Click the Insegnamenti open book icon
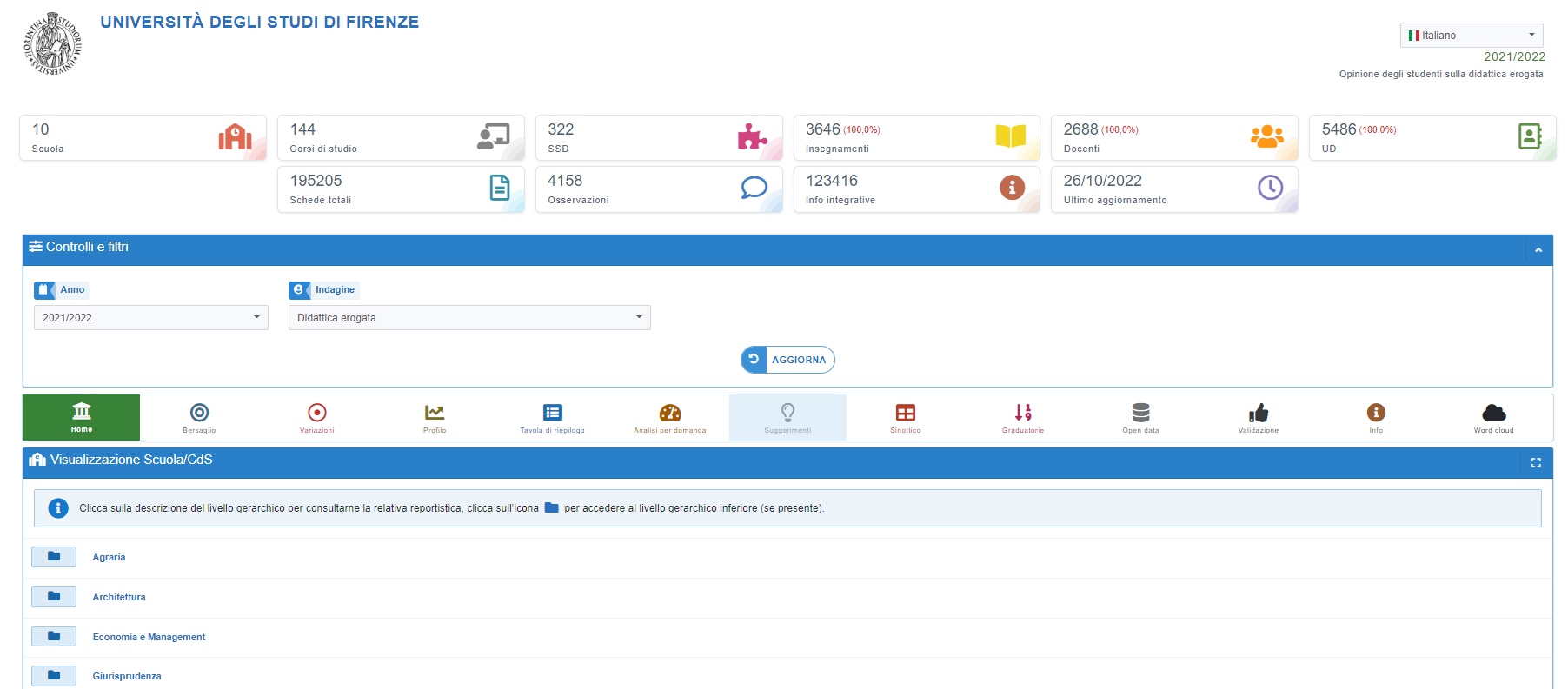 [1010, 136]
